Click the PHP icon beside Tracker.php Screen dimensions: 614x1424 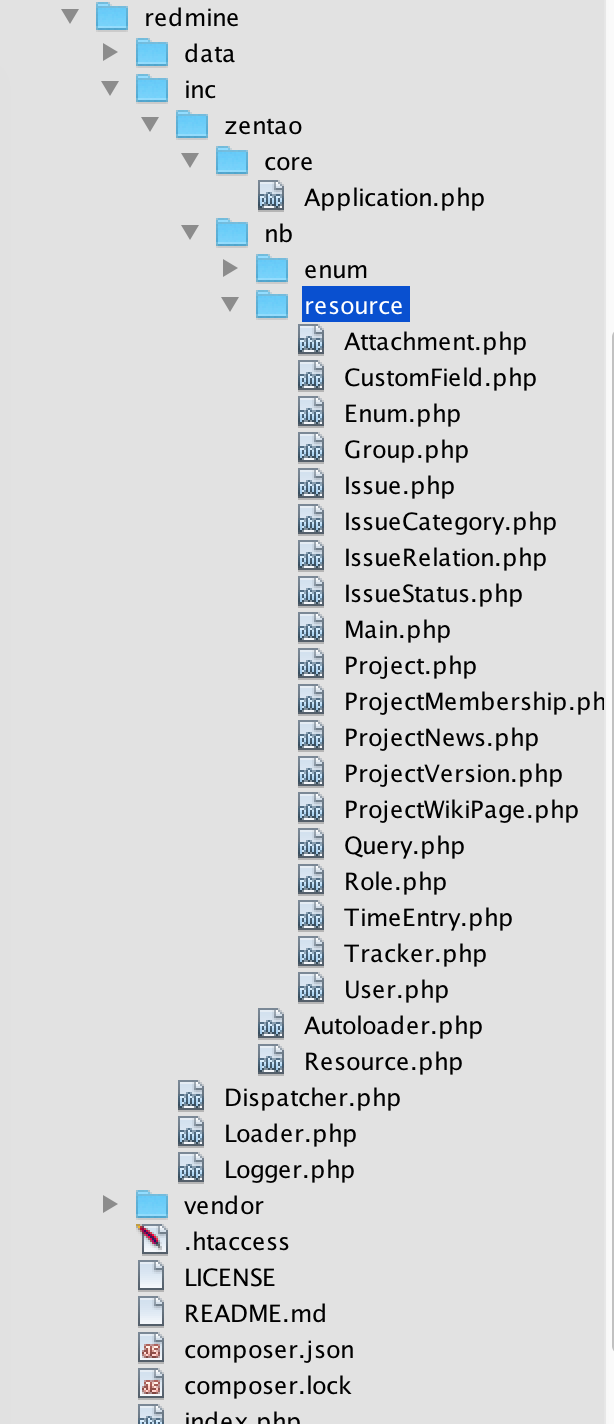click(x=310, y=953)
